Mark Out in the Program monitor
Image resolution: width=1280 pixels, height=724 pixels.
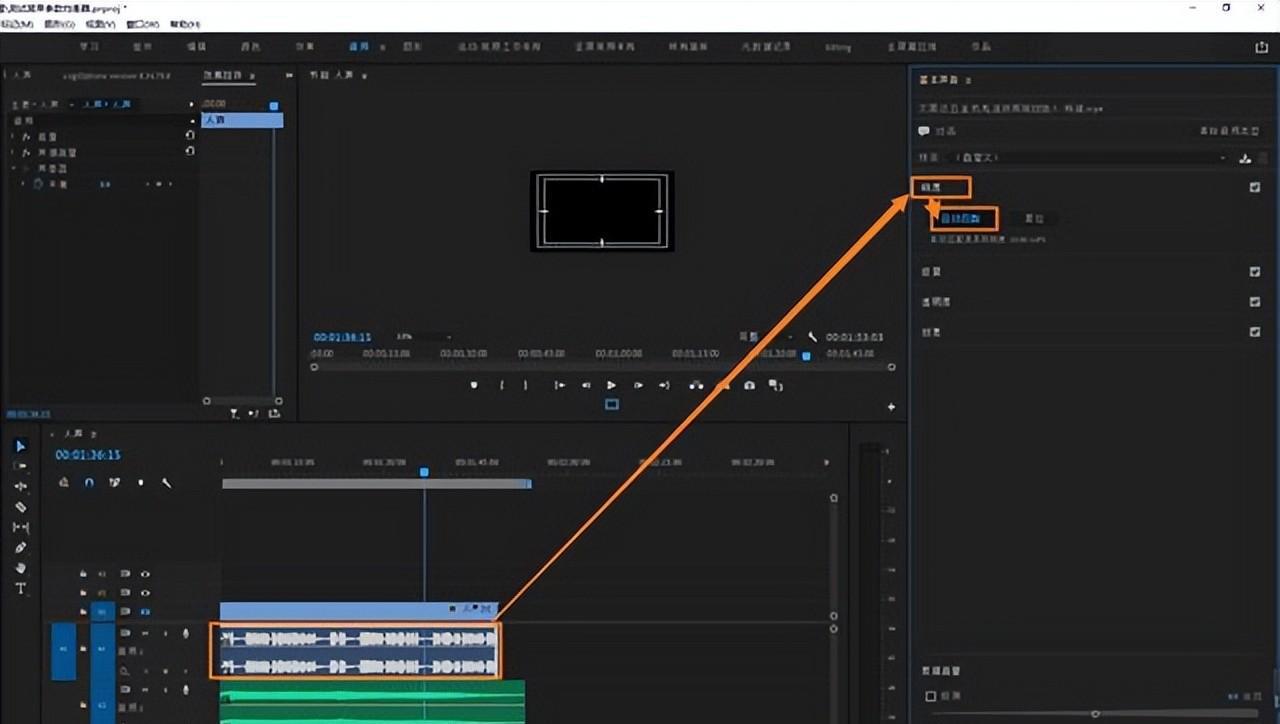click(x=526, y=385)
